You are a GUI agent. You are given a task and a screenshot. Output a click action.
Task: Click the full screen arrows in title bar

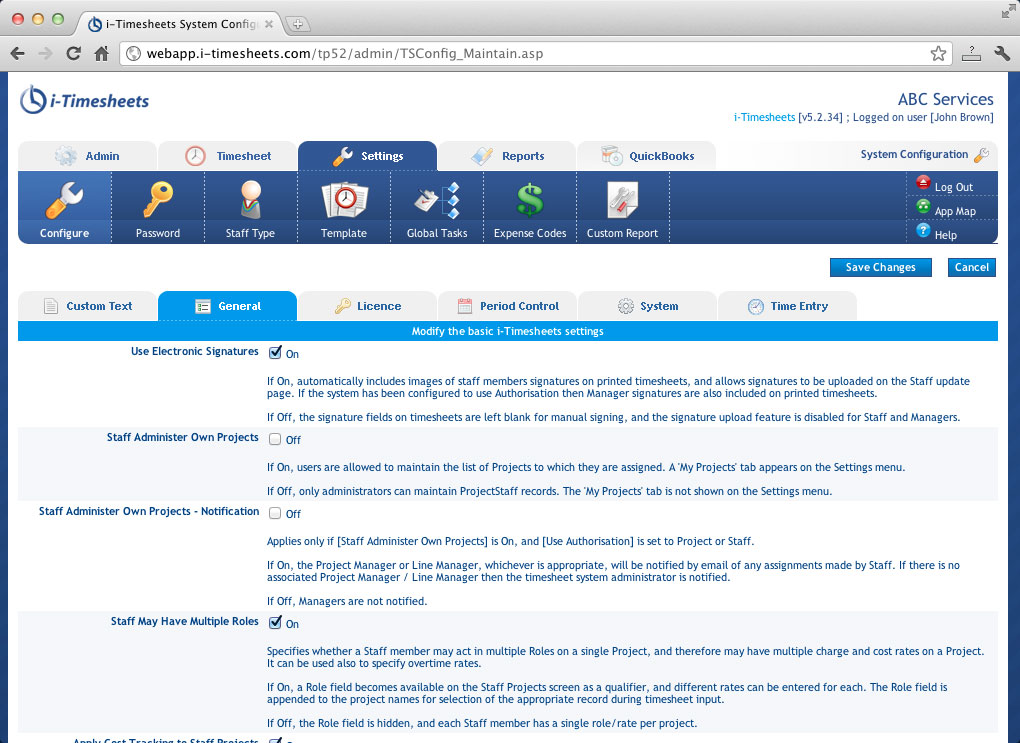[1008, 11]
